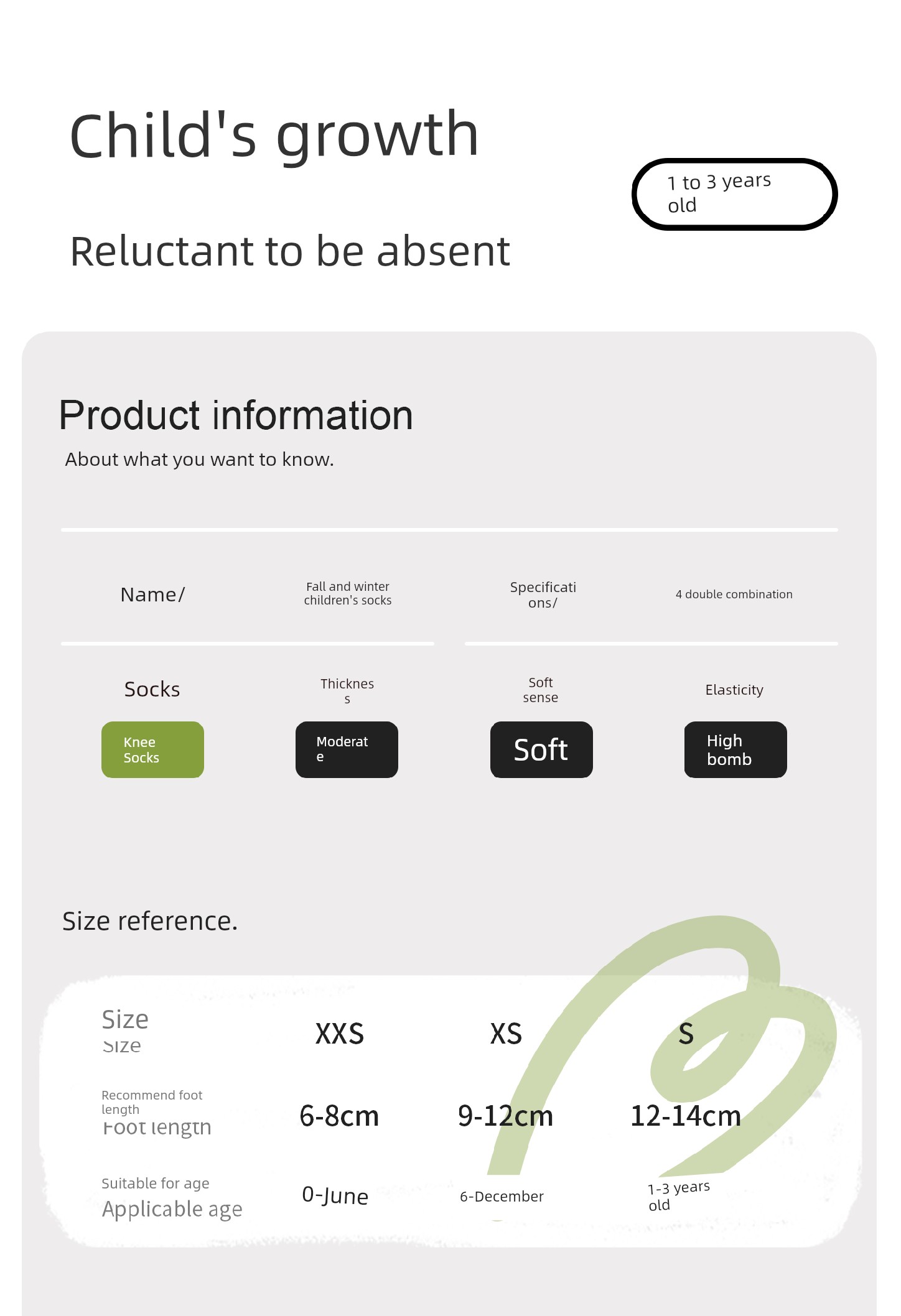Click the 6-8cm foot length value
Screen dimensions: 901x1316
coord(339,1116)
